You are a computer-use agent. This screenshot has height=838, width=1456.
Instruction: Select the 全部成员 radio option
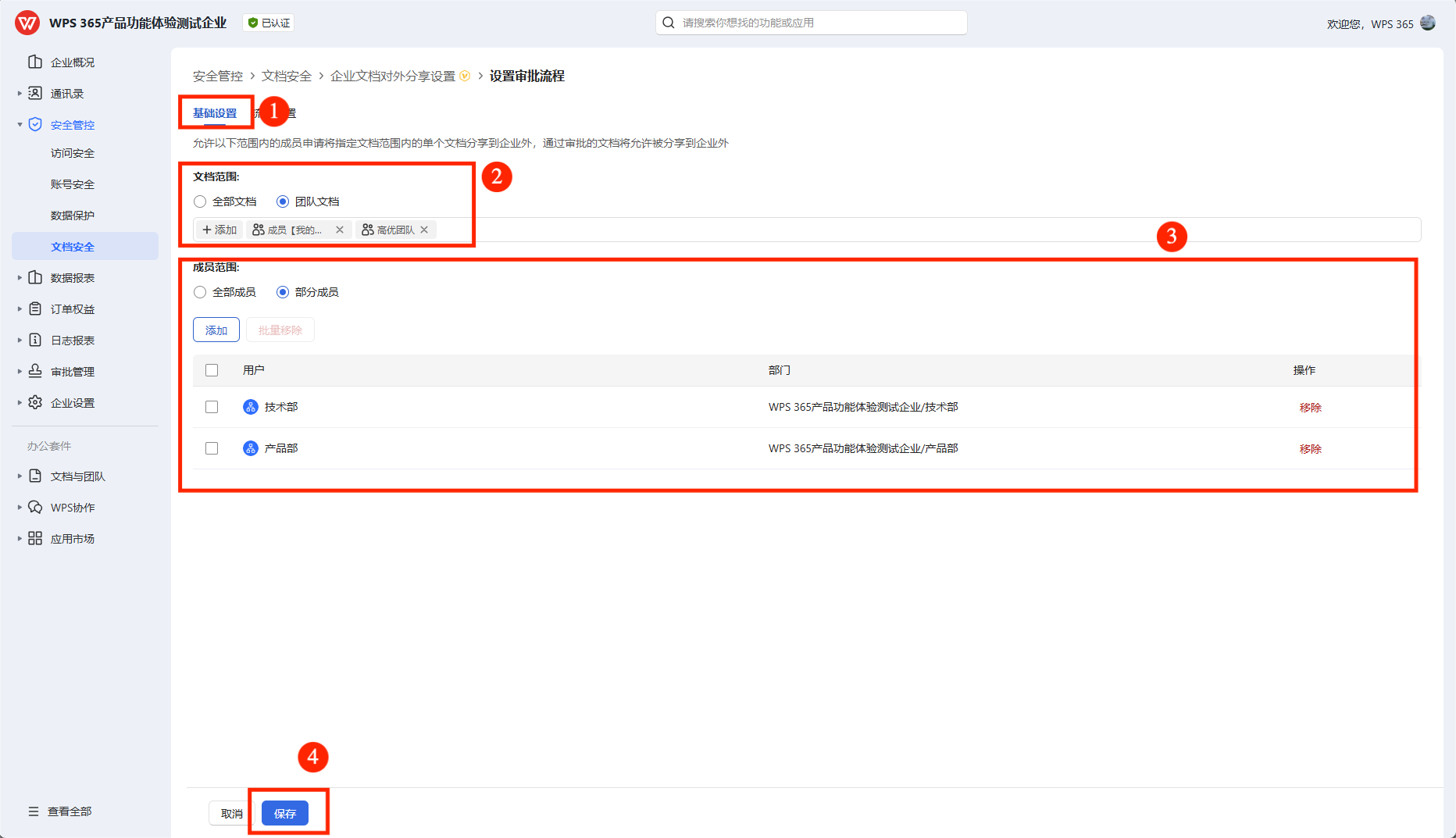(200, 292)
